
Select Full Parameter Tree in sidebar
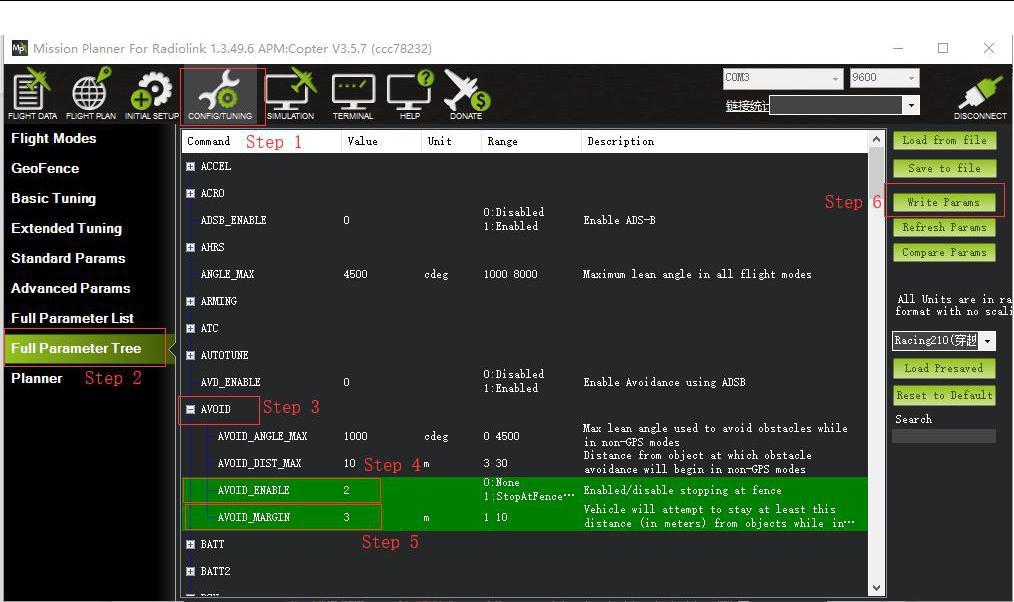pyautogui.click(x=84, y=348)
